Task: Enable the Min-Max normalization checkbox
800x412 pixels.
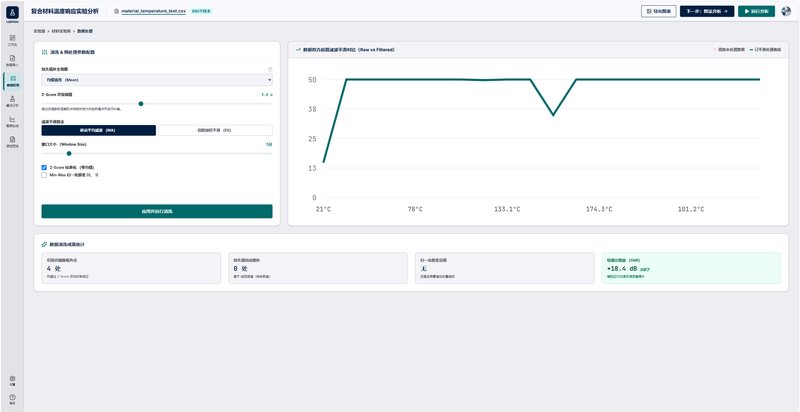Action: pyautogui.click(x=44, y=175)
